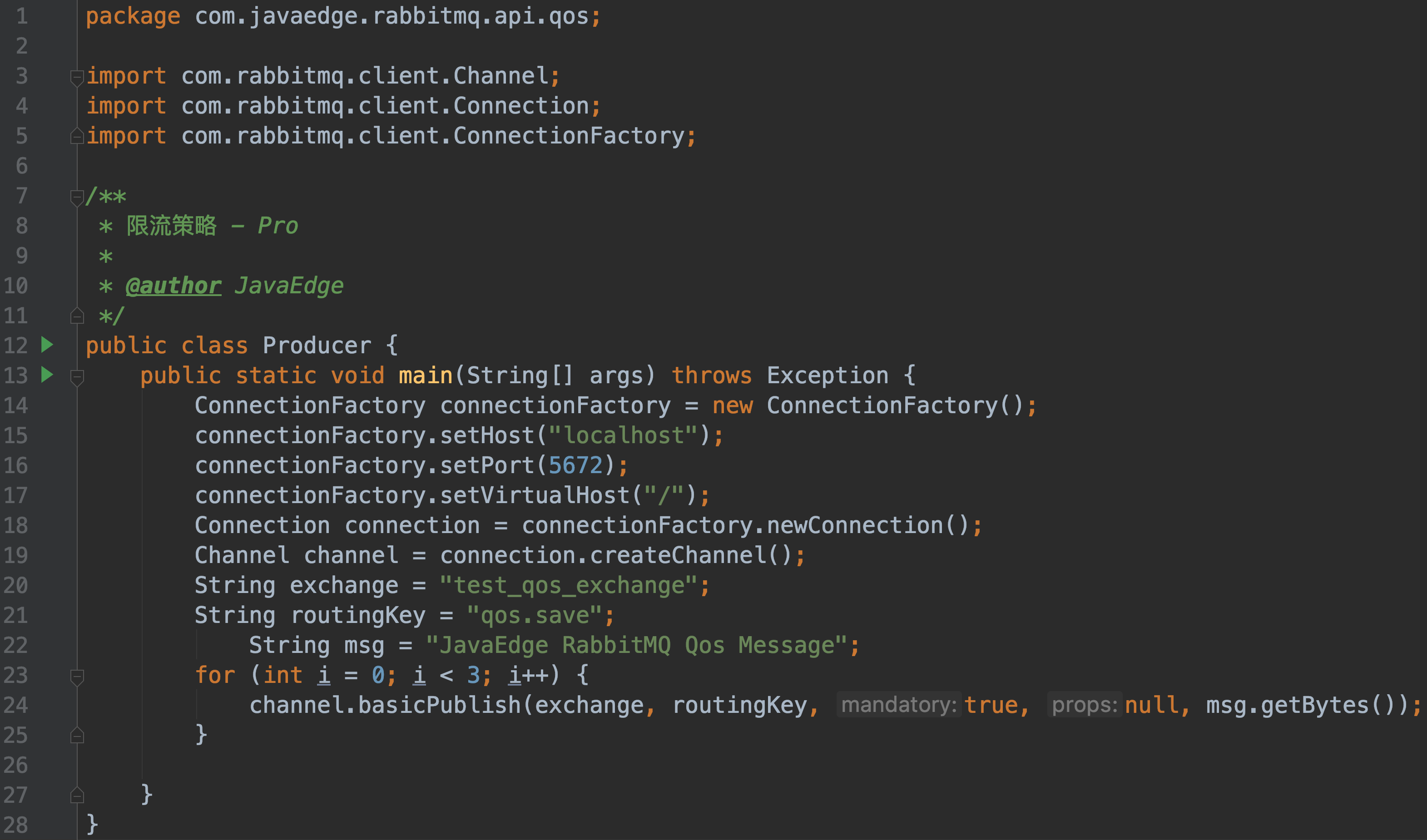
Task: Click the @author Javadoc tag link
Action: [173, 286]
